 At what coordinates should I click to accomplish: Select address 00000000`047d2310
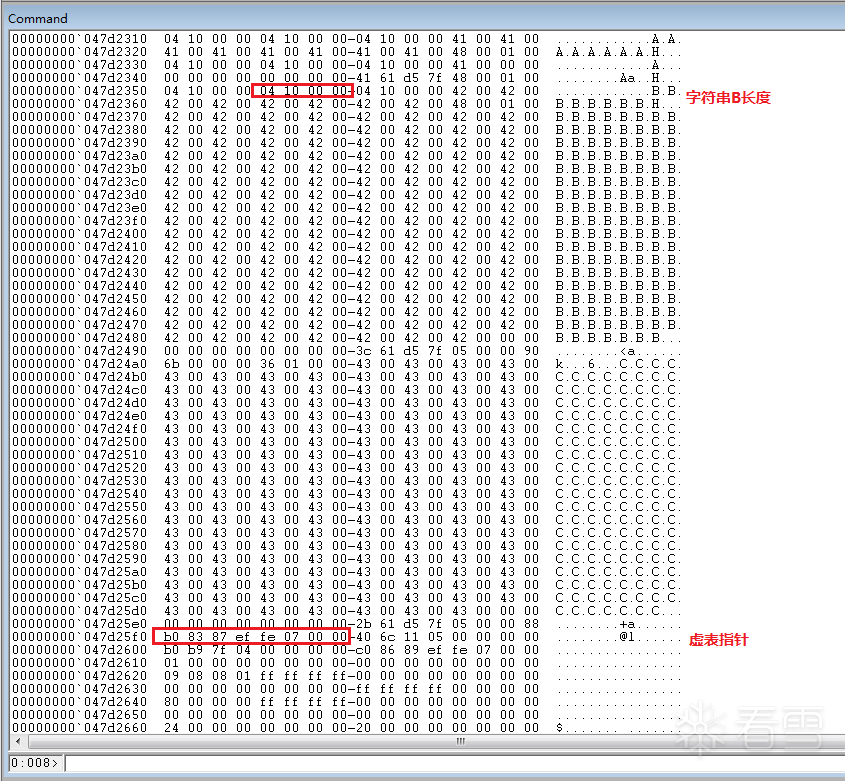(x=79, y=39)
